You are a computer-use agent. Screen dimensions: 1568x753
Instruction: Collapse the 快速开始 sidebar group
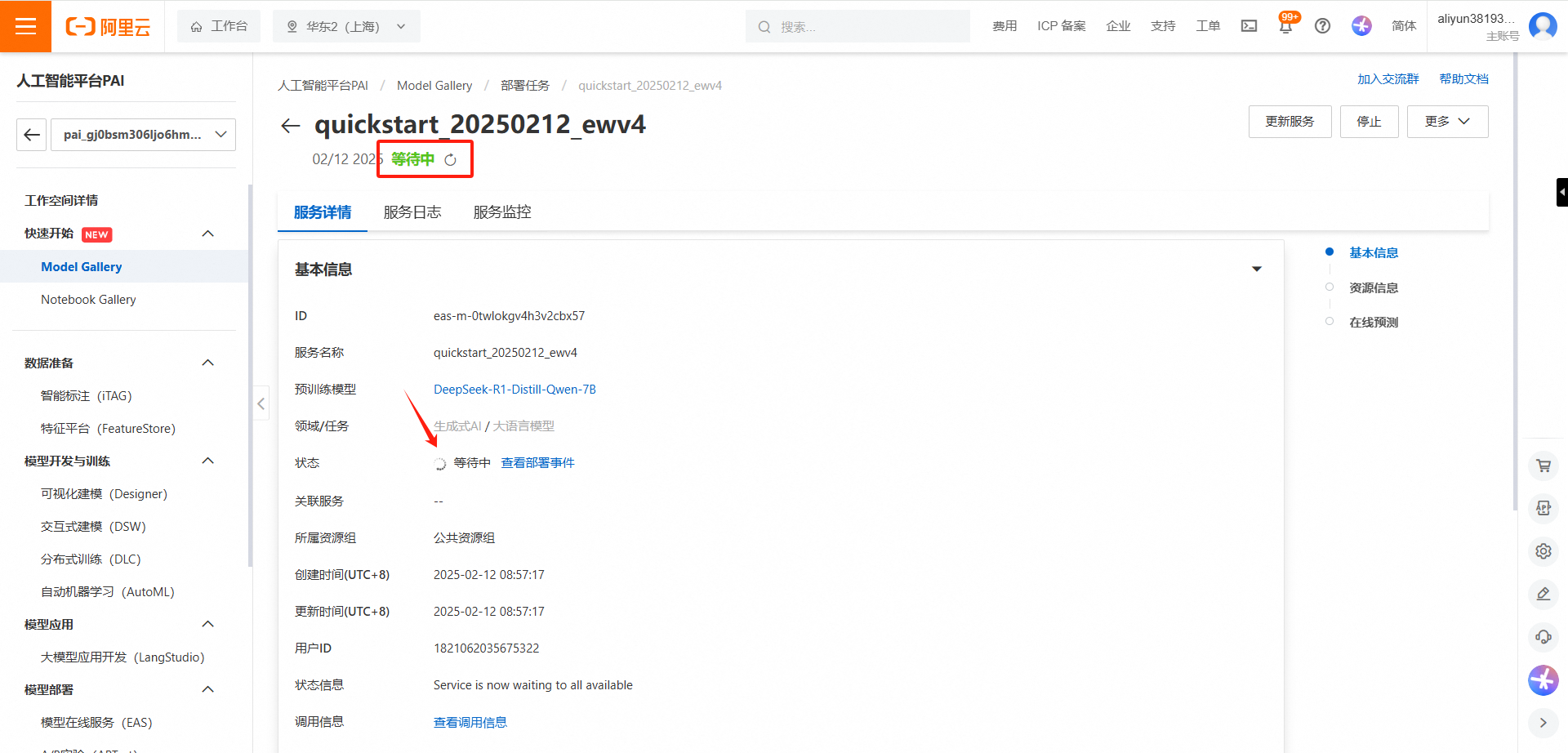tap(208, 234)
